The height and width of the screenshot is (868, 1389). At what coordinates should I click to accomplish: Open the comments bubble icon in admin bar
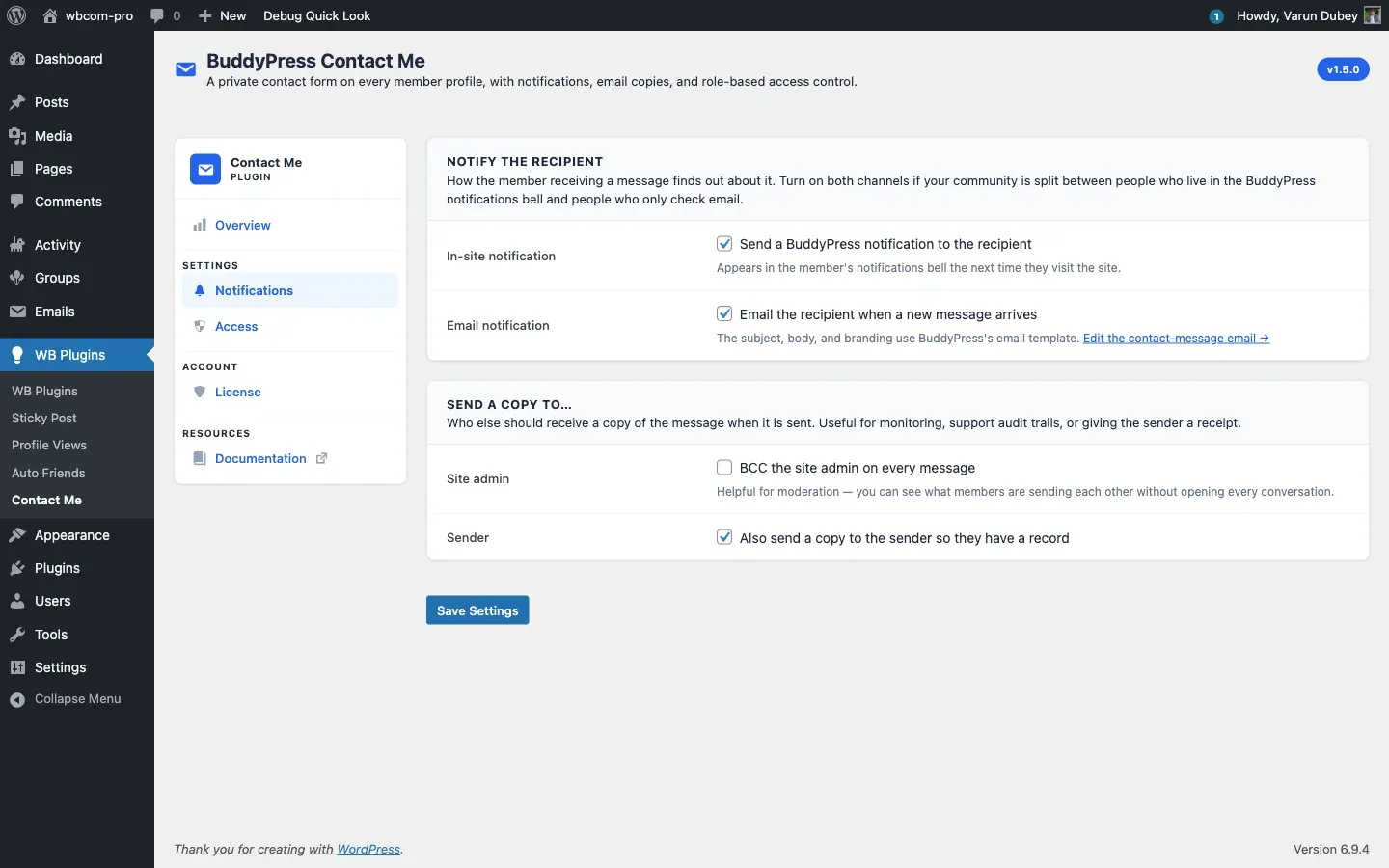157,15
